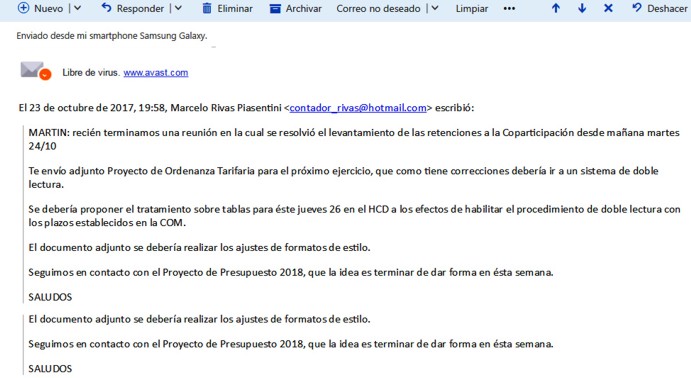
Task: Click the Archivar box icon
Action: [275, 8]
